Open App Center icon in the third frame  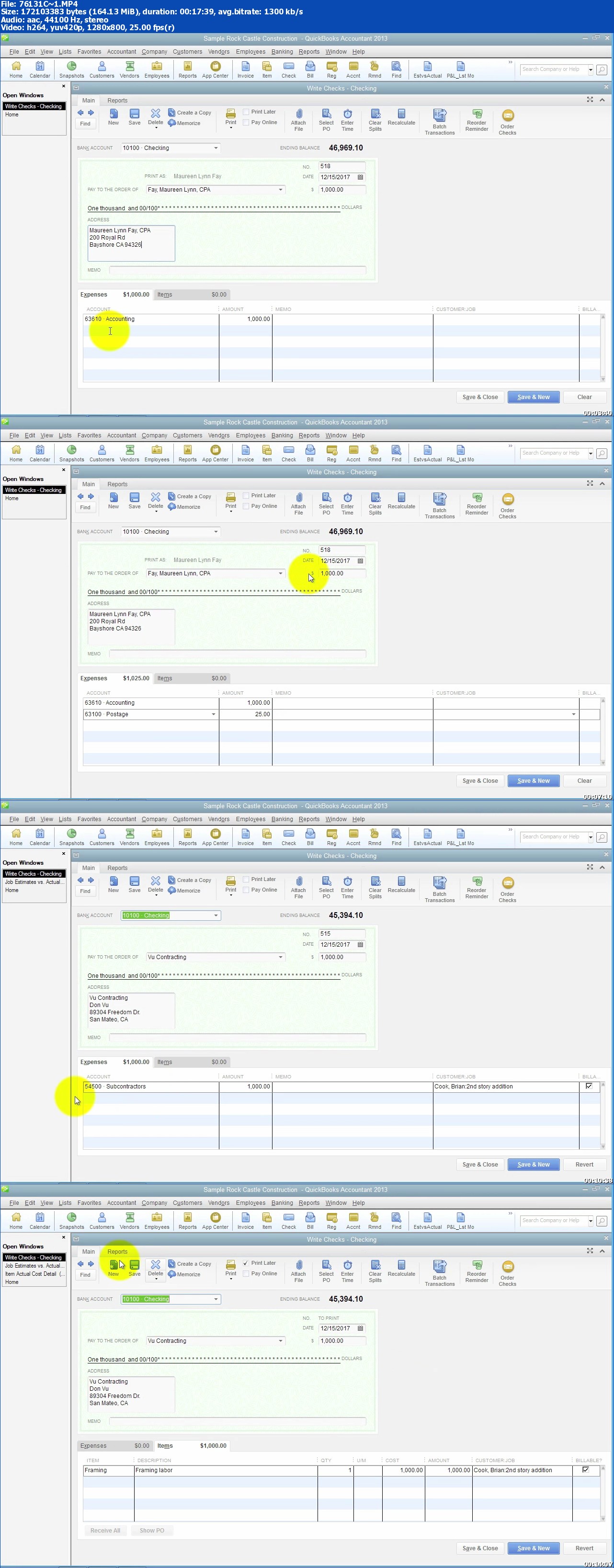215,837
